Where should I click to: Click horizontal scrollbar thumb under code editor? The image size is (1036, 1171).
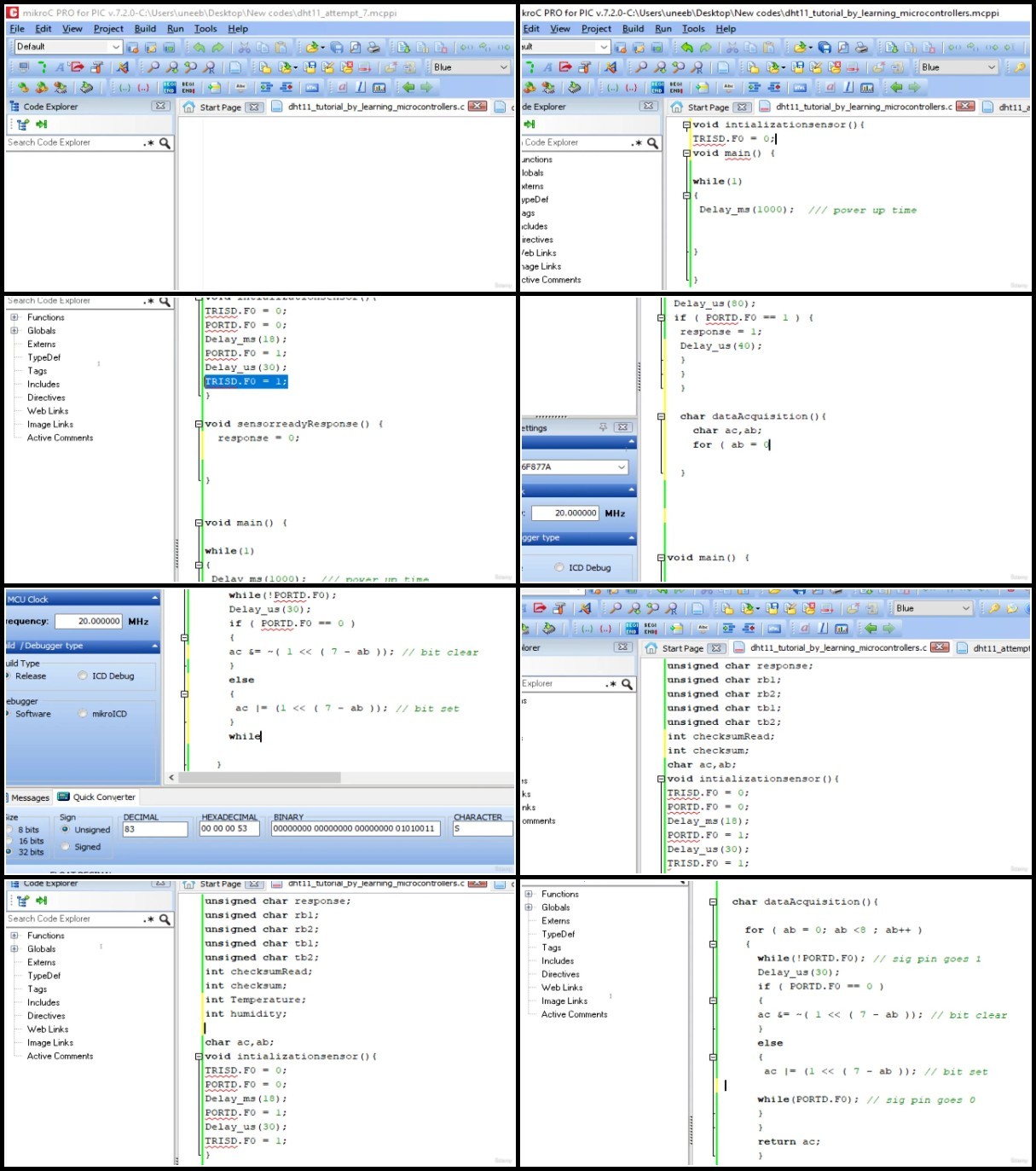tap(260, 777)
